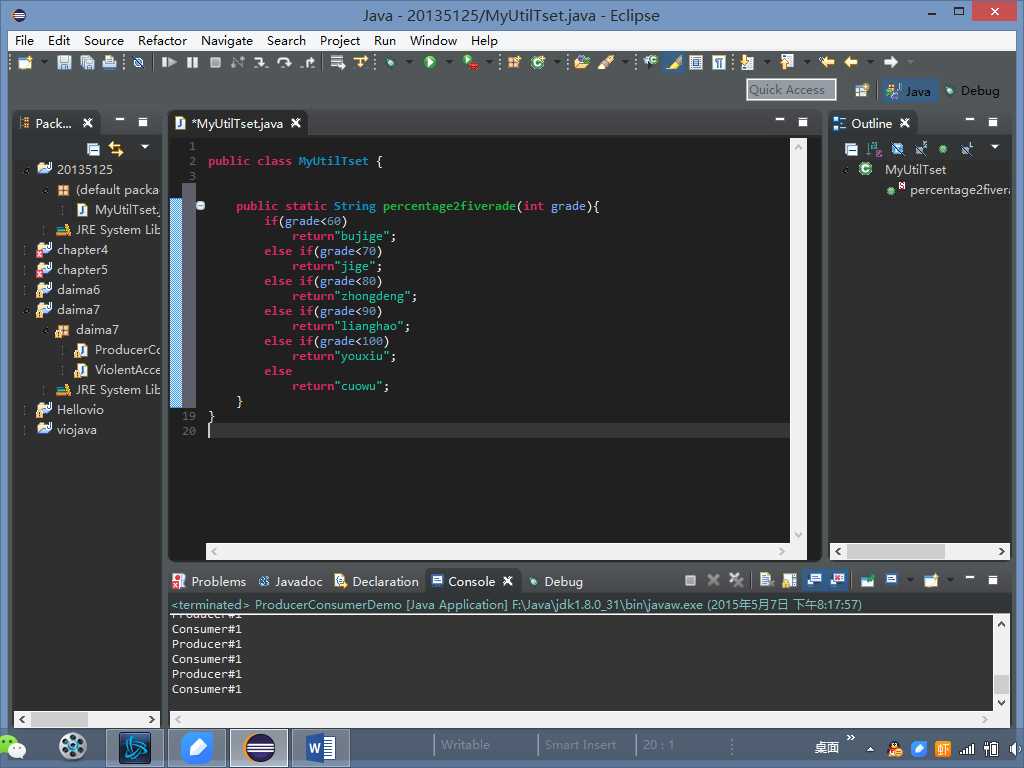Close the MyUtilTset.java editor tab
The height and width of the screenshot is (768, 1024).
[x=296, y=123]
